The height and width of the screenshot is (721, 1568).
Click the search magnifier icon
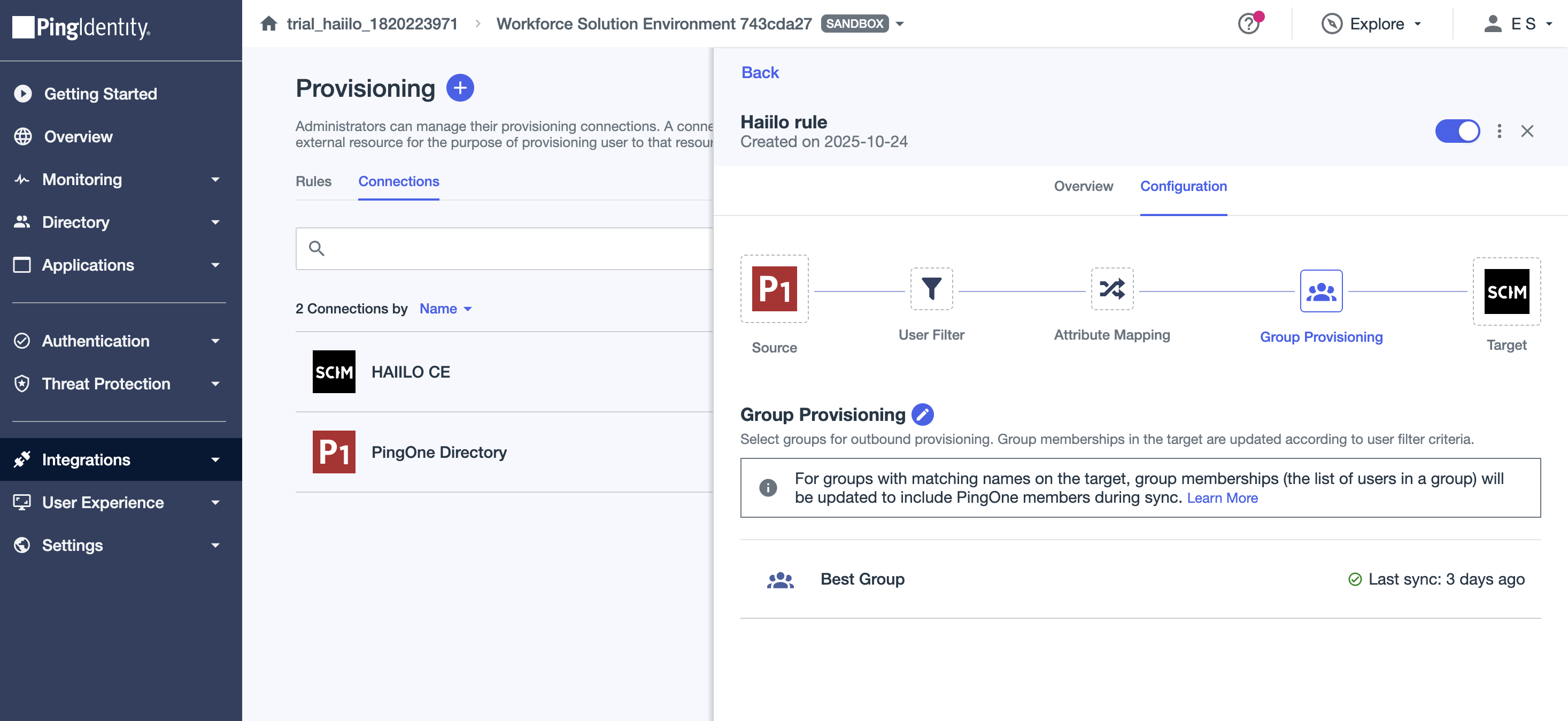click(x=316, y=249)
